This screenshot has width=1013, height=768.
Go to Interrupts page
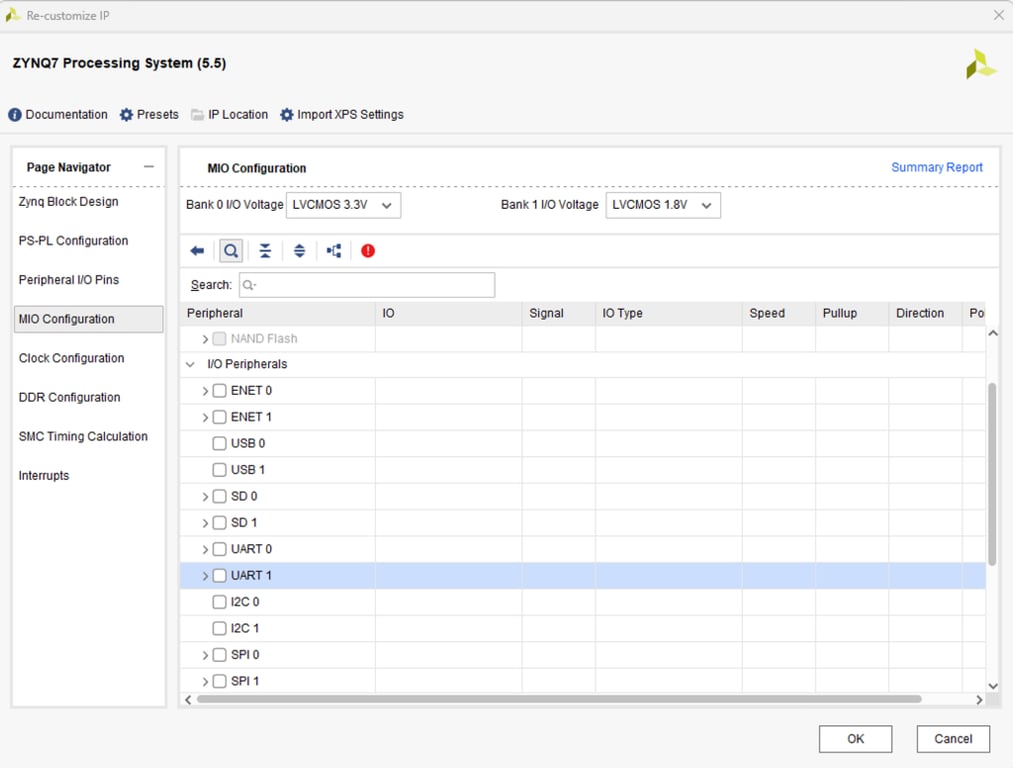(43, 475)
